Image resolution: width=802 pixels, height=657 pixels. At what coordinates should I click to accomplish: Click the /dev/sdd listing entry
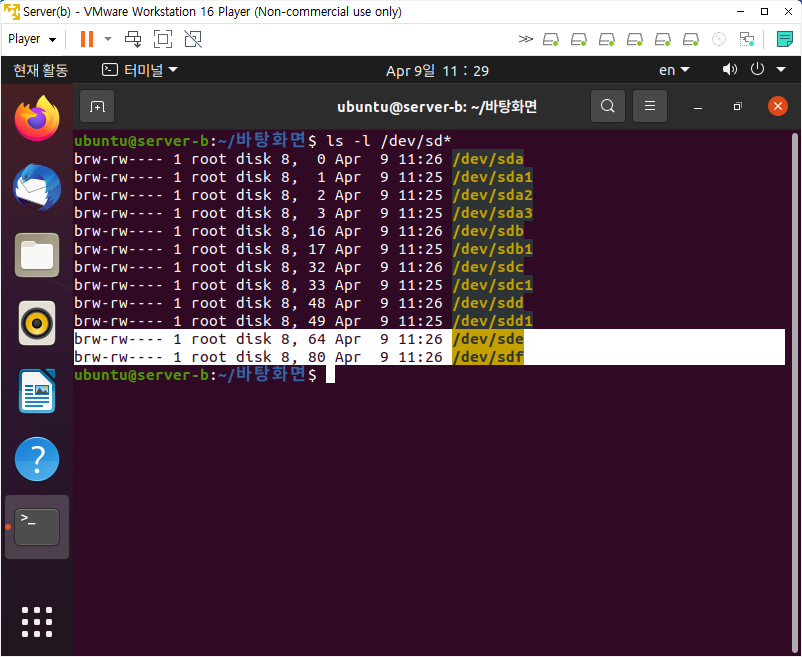pos(488,303)
